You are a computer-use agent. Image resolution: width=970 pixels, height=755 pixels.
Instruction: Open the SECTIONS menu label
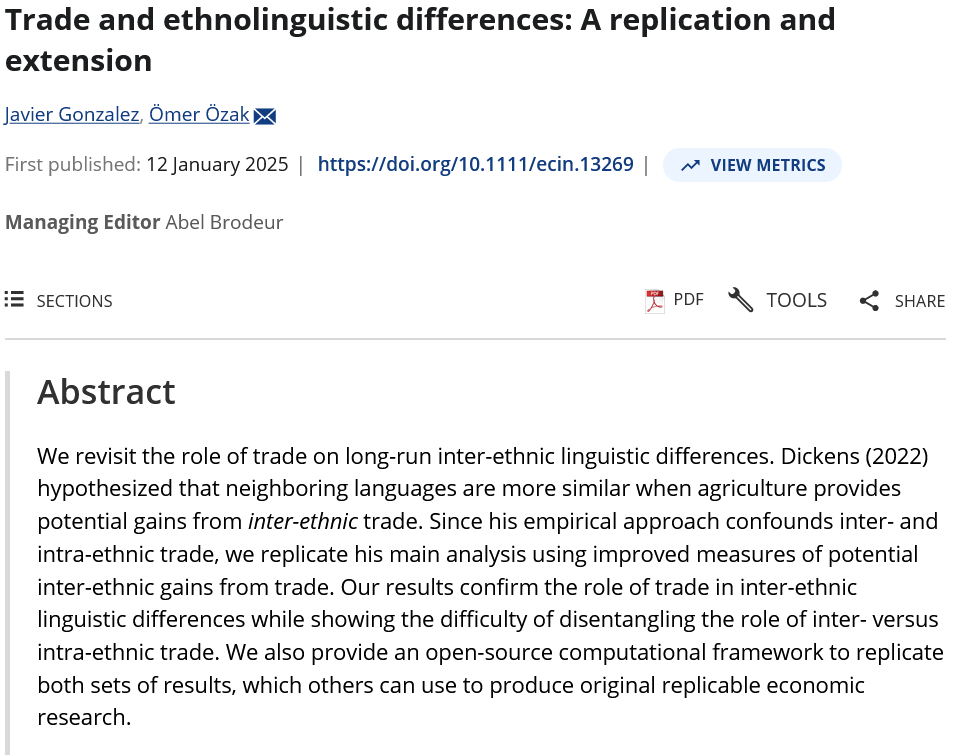[74, 301]
